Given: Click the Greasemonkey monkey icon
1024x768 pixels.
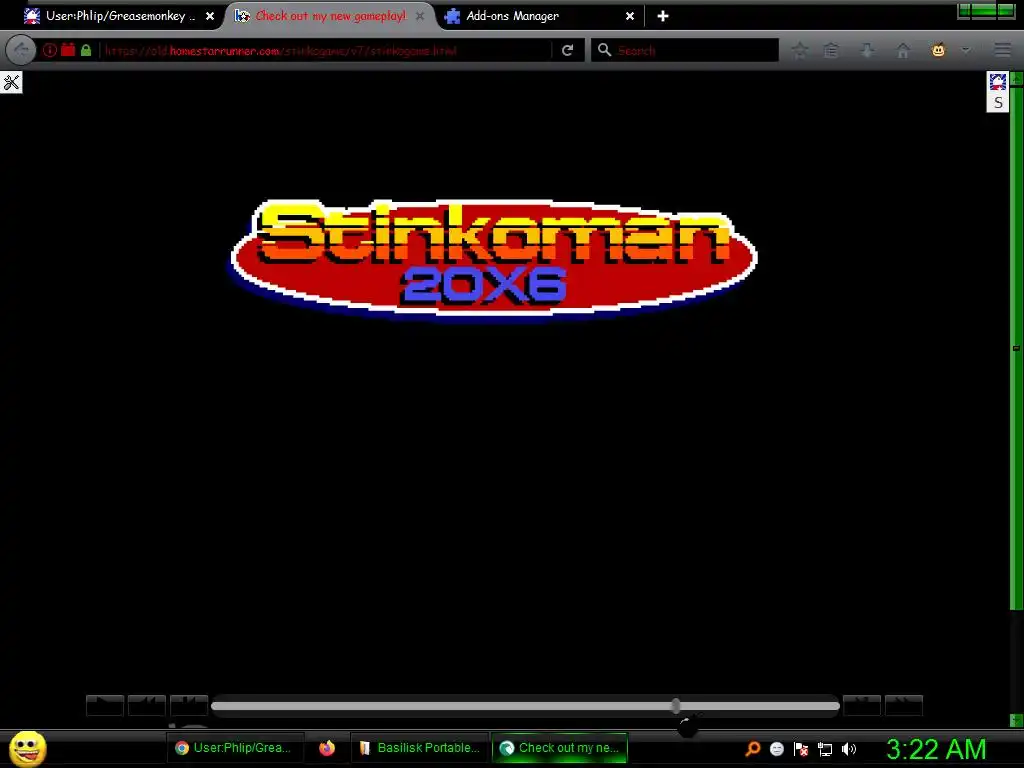Looking at the screenshot, I should pos(938,50).
